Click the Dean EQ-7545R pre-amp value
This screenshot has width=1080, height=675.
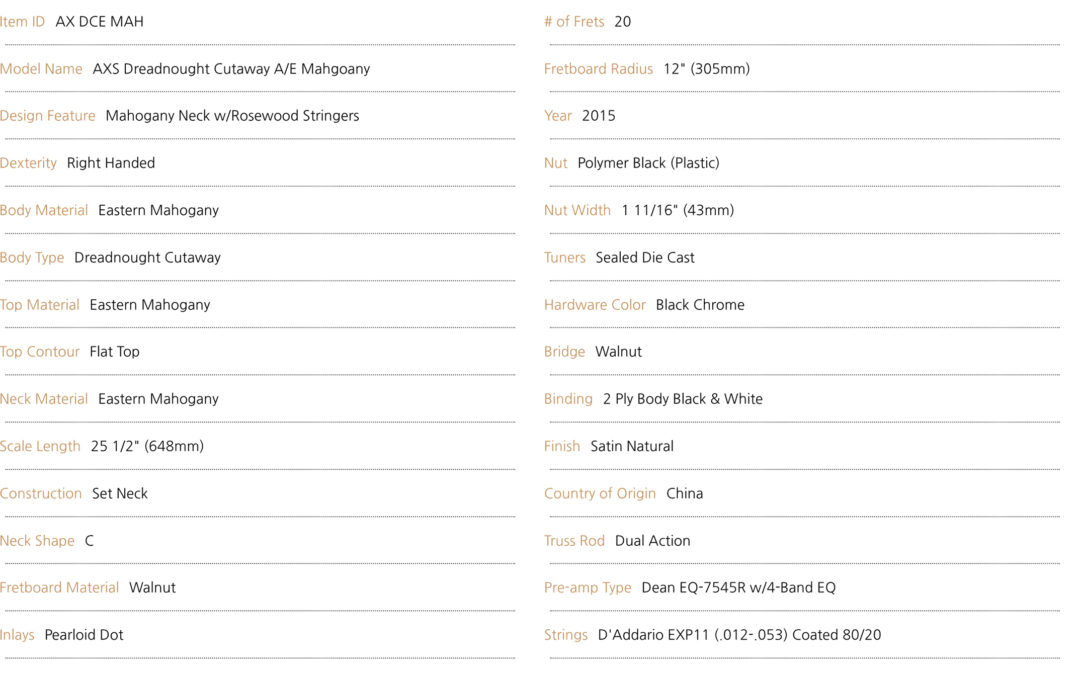(x=738, y=588)
